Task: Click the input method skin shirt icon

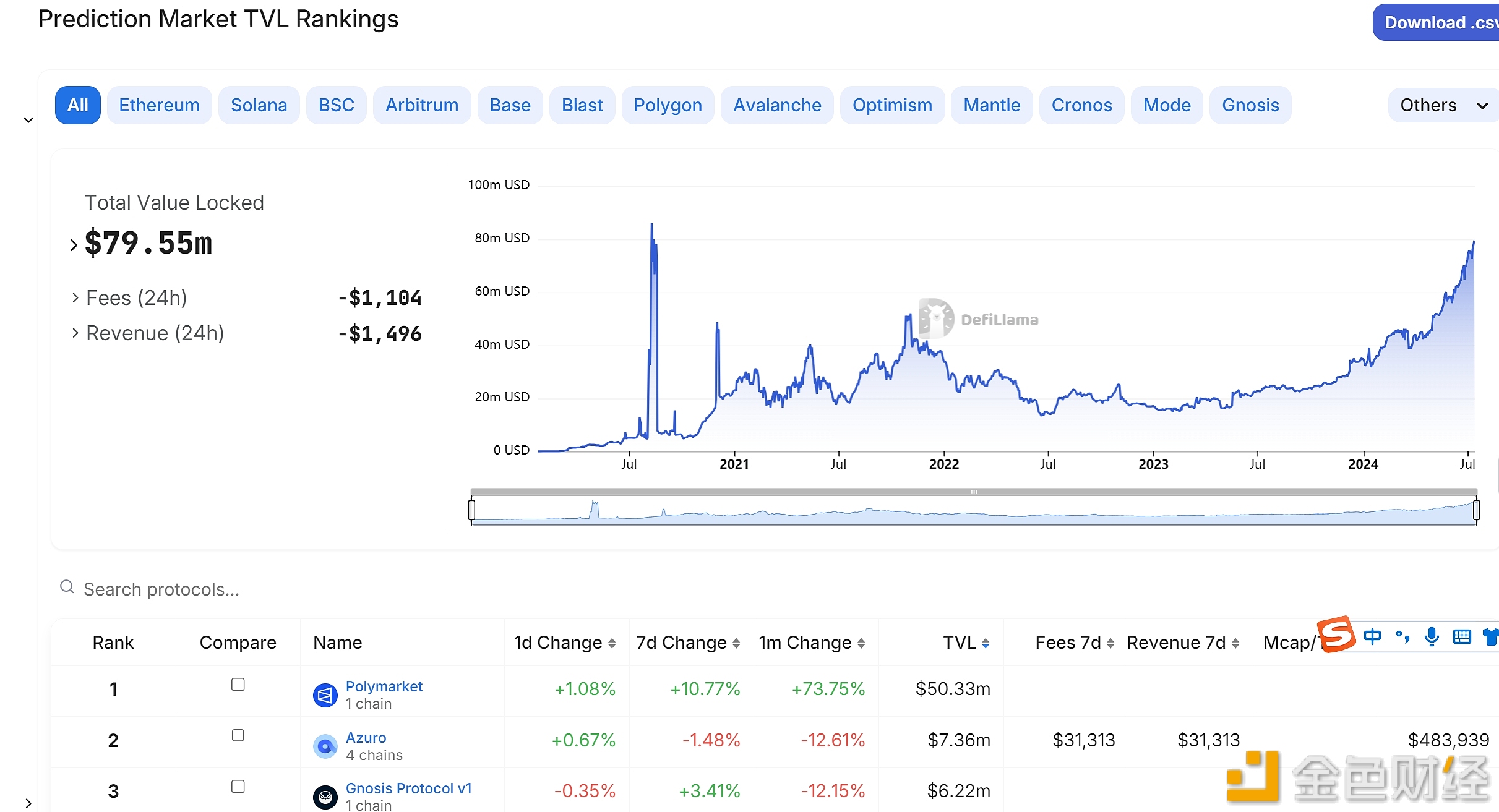Action: click(x=1491, y=636)
